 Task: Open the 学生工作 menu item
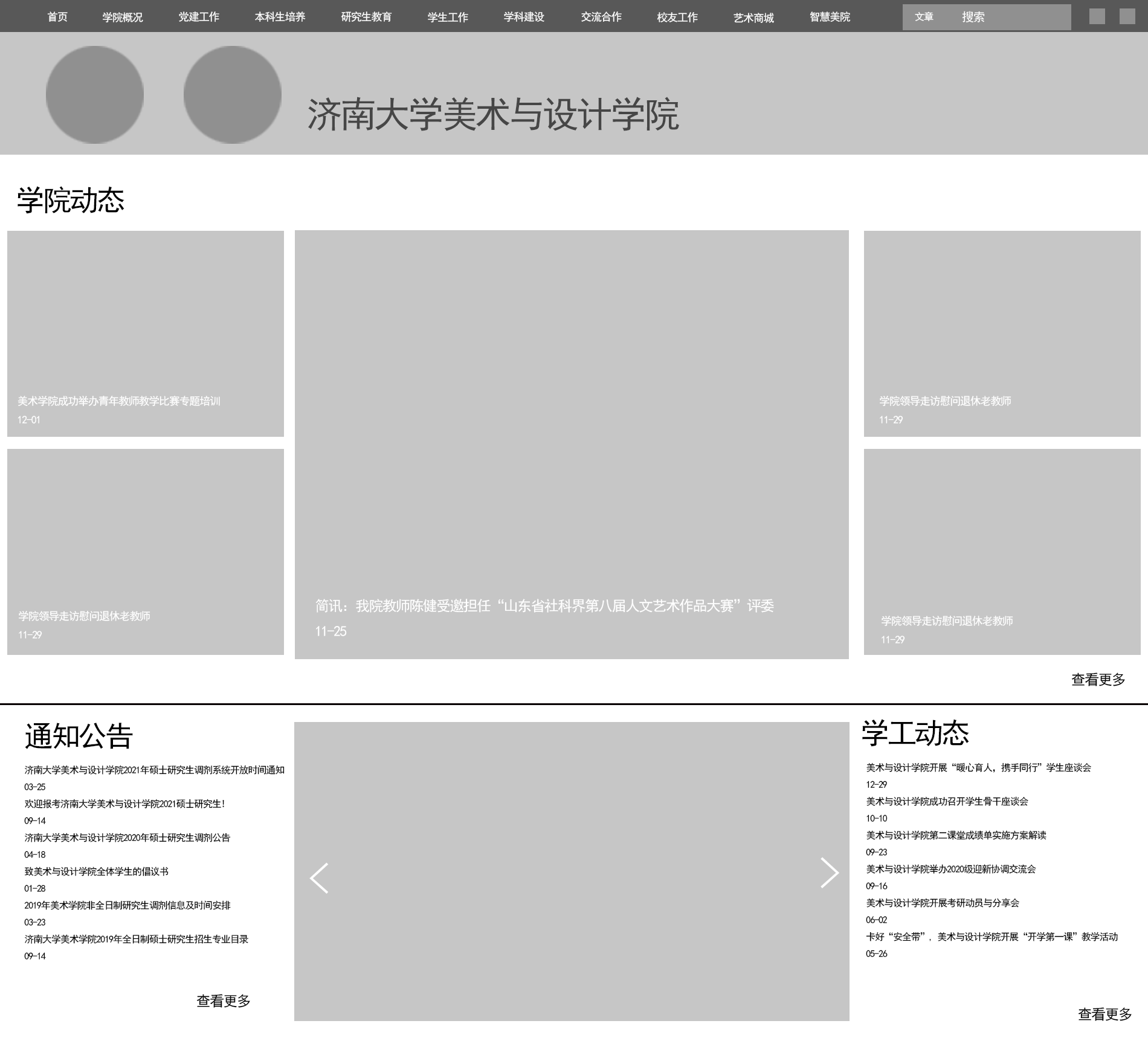448,18
